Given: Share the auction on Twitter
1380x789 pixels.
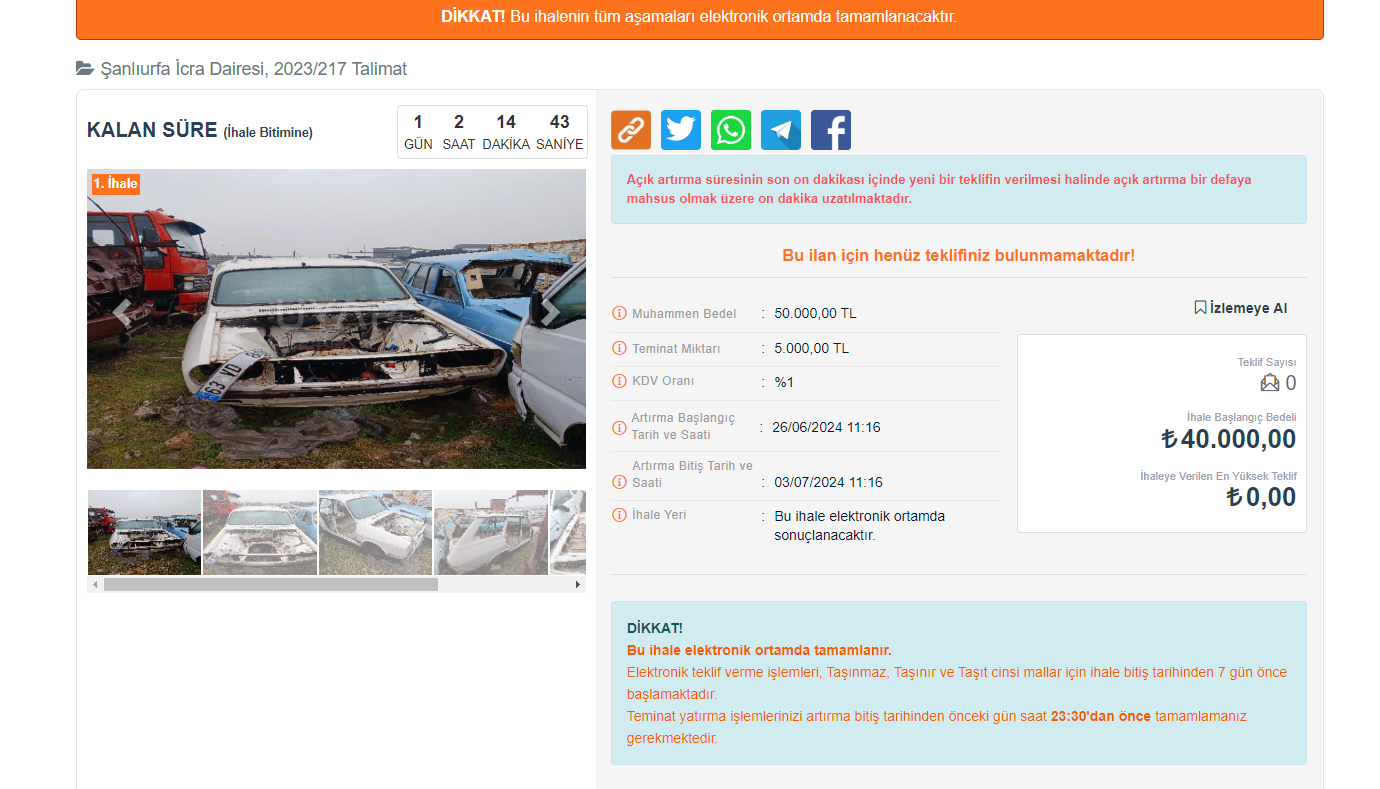Looking at the screenshot, I should (681, 130).
